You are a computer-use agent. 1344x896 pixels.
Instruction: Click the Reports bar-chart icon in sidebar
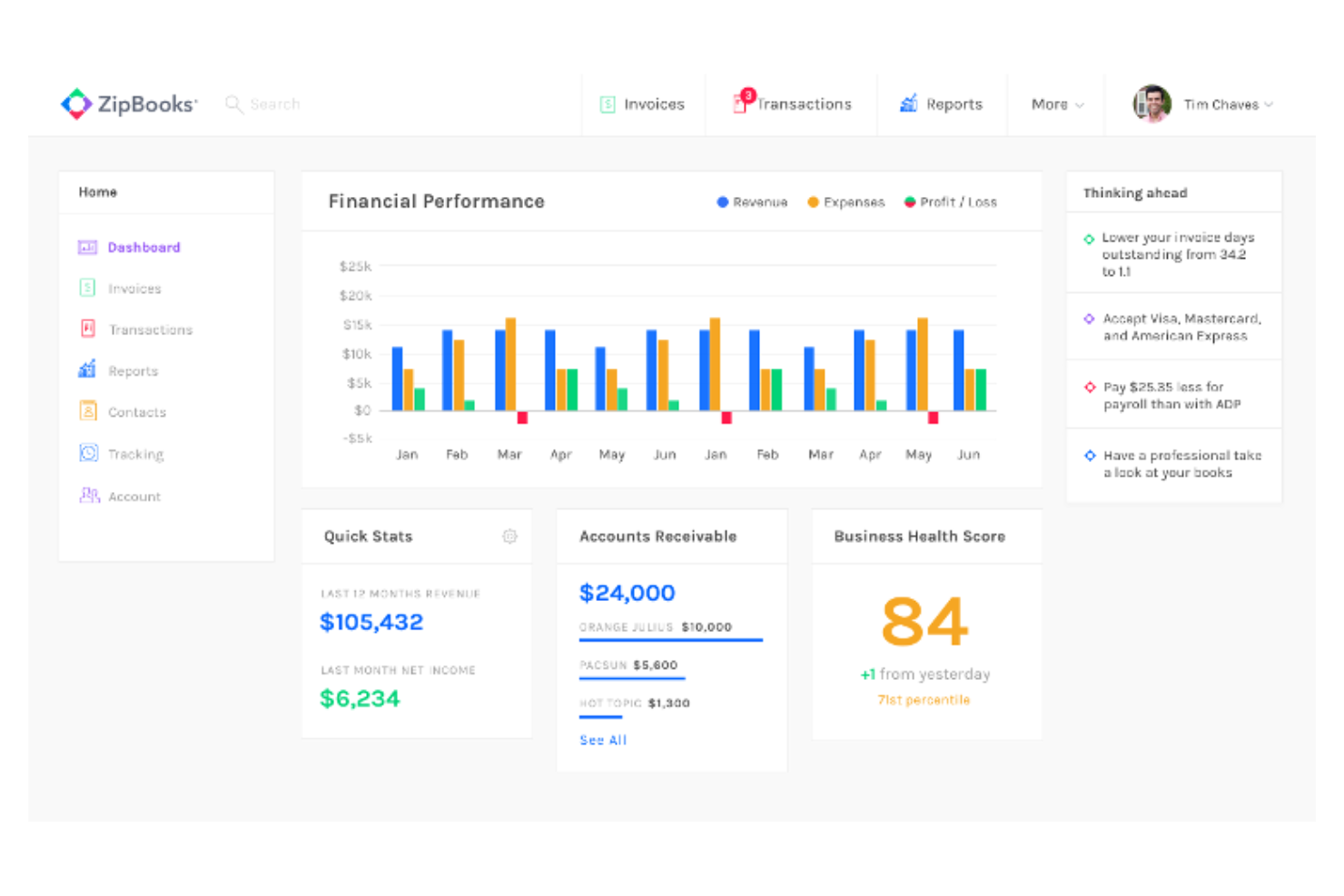88,370
